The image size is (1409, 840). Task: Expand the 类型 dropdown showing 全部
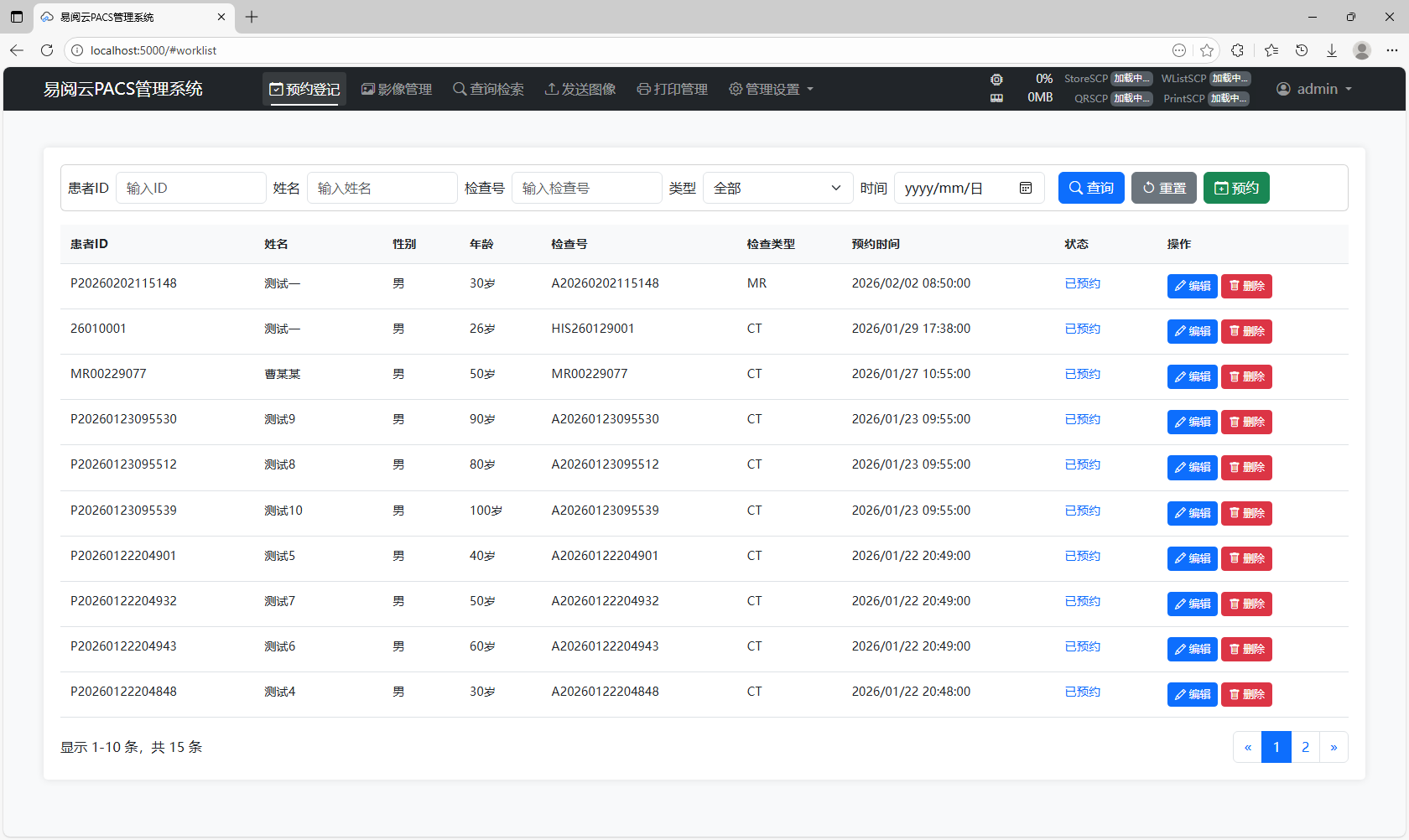click(x=777, y=188)
